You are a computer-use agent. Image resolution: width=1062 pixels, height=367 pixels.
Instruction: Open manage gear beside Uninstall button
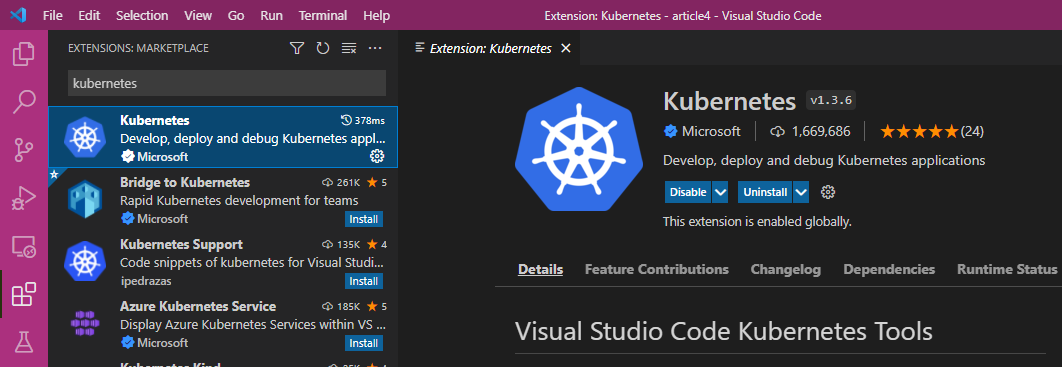point(828,192)
